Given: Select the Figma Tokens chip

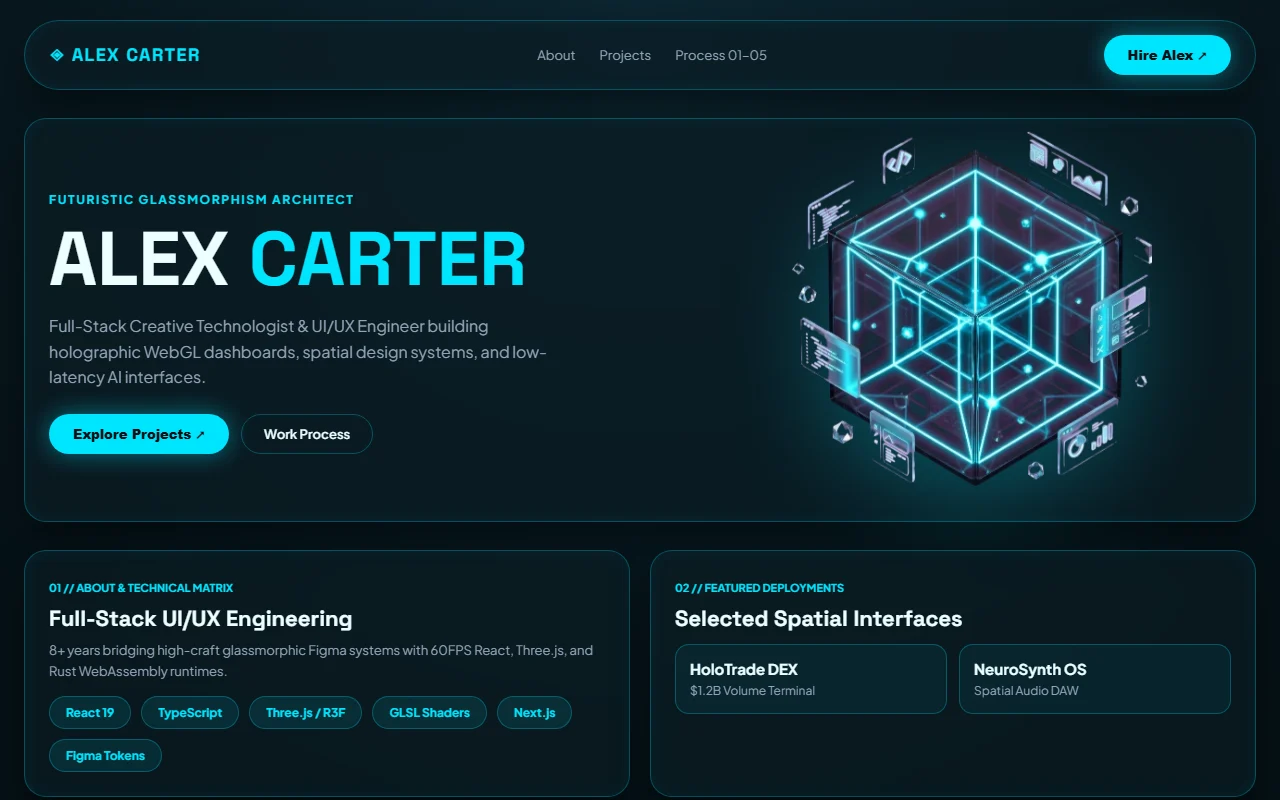Looking at the screenshot, I should coord(105,756).
